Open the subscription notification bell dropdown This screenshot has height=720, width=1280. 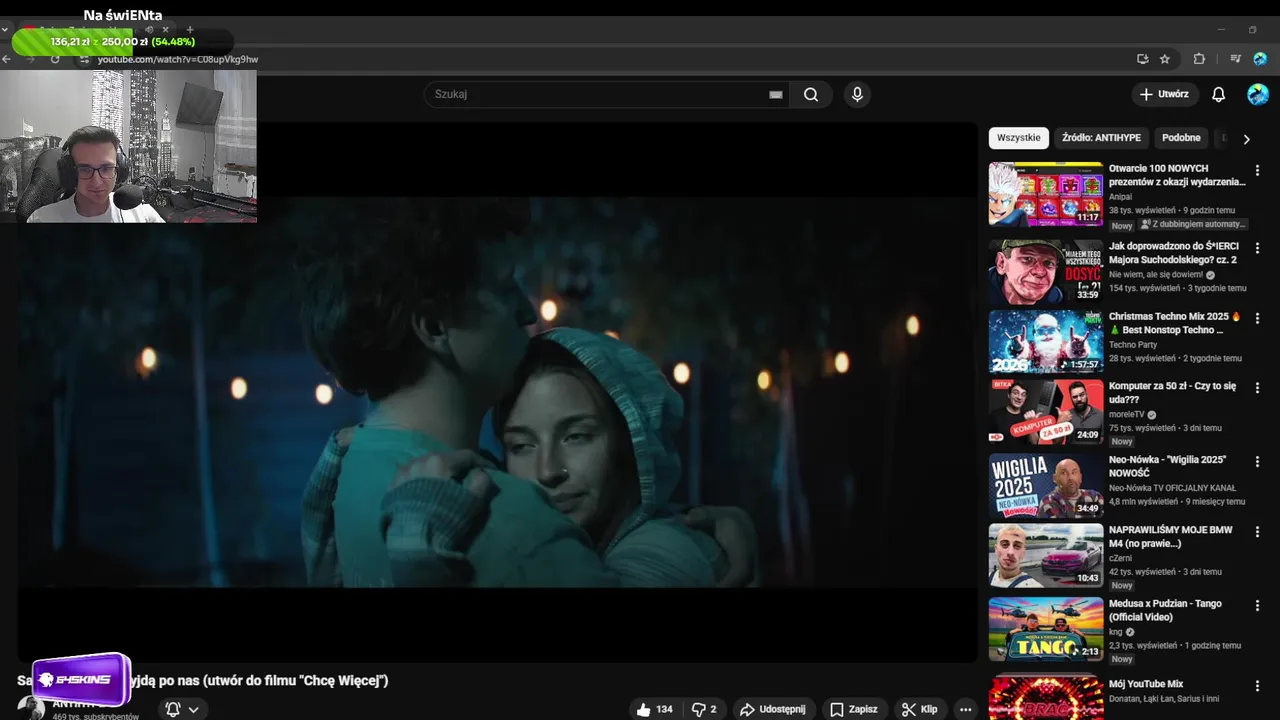[x=182, y=709]
